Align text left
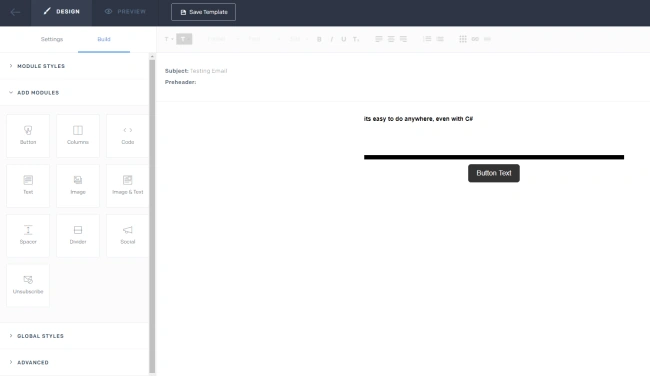This screenshot has width=650, height=376. 379,39
